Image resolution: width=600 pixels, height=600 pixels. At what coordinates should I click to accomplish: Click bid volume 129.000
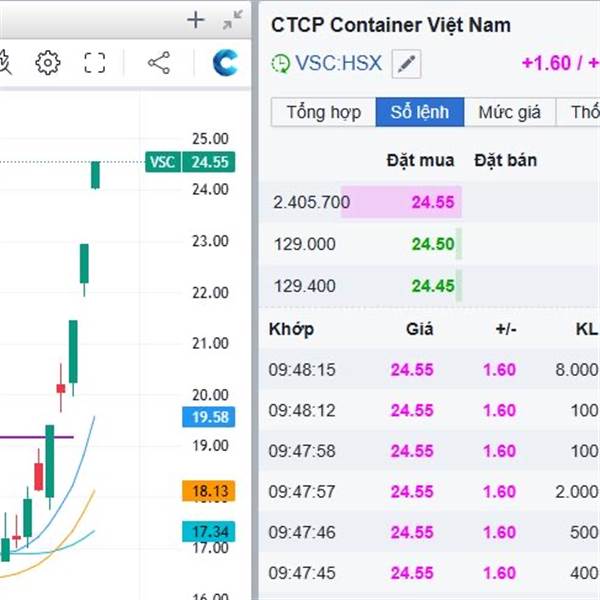coord(305,244)
